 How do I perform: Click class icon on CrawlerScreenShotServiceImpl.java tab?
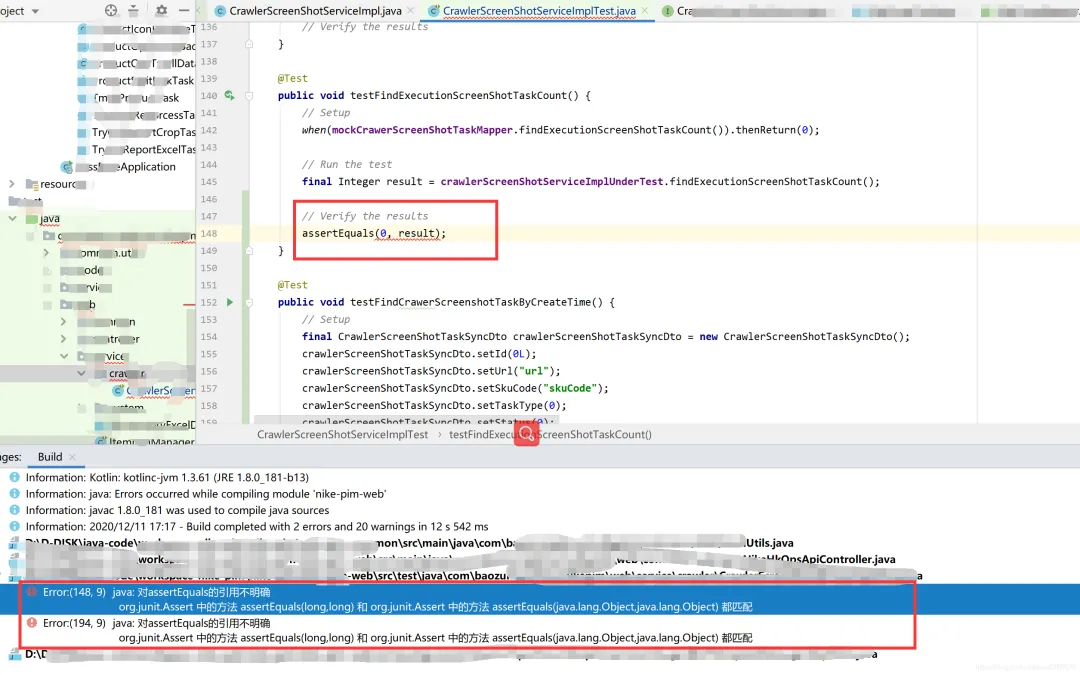[220, 11]
